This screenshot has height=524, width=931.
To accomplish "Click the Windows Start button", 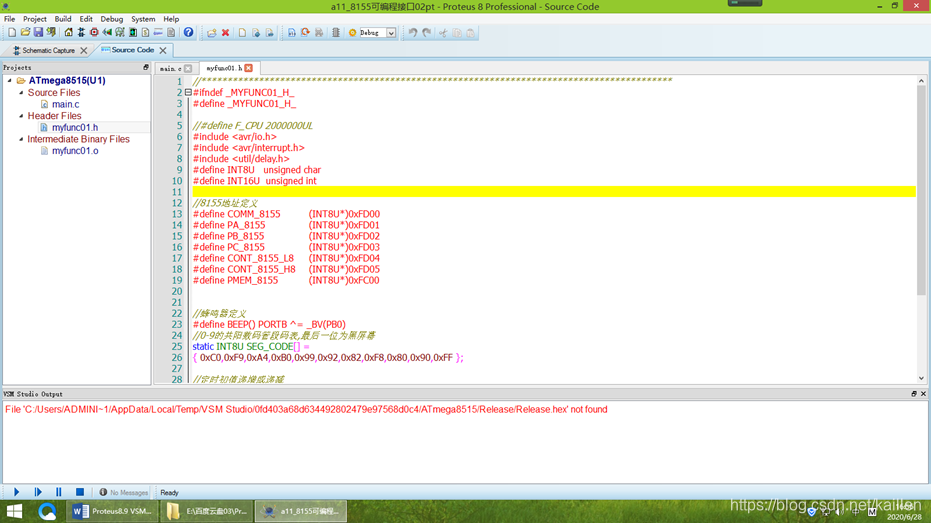I will pos(14,511).
